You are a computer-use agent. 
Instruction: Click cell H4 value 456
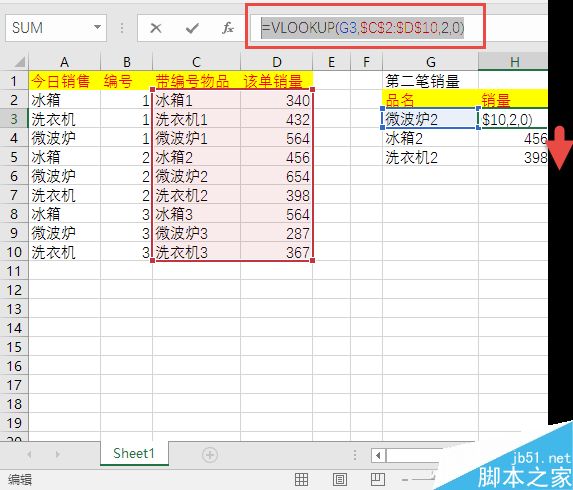[513, 138]
